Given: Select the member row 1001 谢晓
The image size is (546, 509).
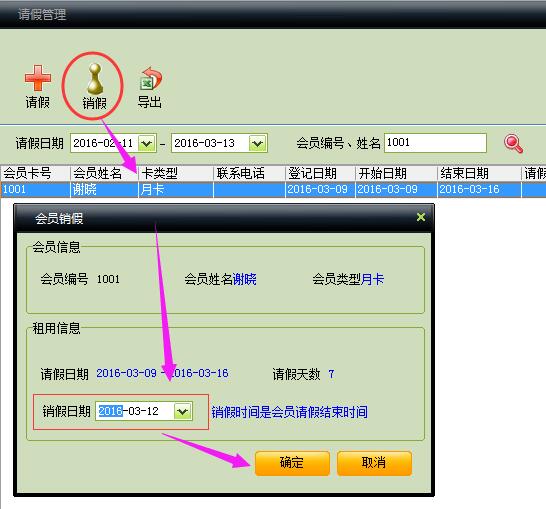Looking at the screenshot, I should pyautogui.click(x=273, y=190).
